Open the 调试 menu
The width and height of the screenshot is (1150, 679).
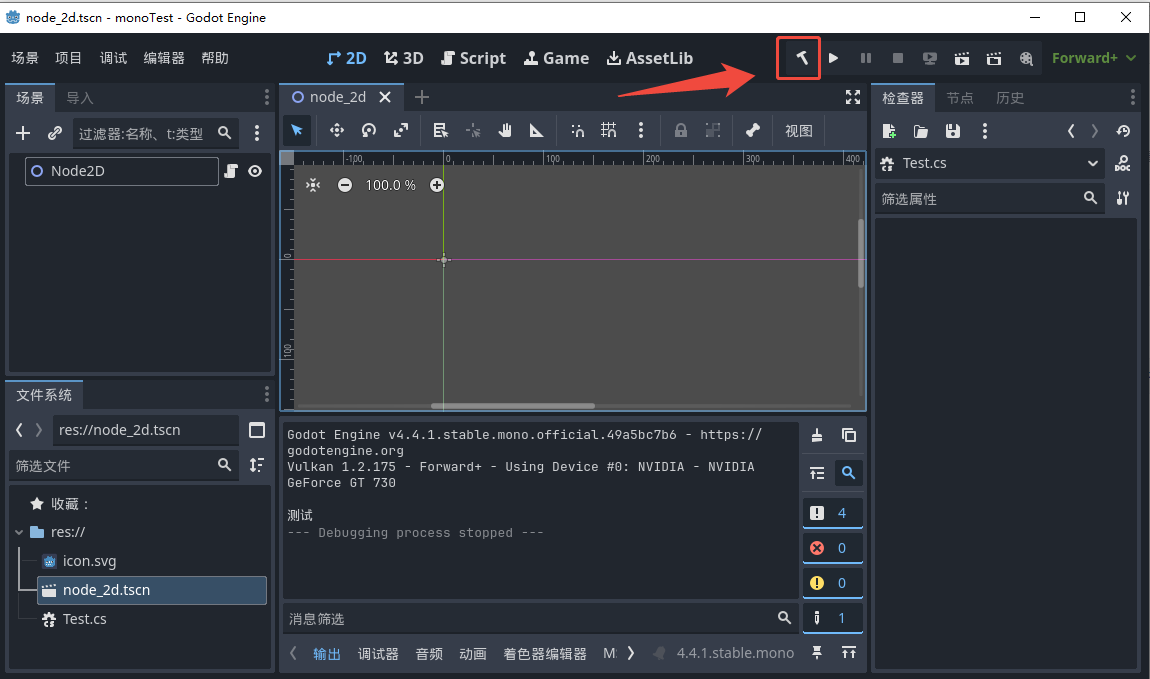coord(113,58)
